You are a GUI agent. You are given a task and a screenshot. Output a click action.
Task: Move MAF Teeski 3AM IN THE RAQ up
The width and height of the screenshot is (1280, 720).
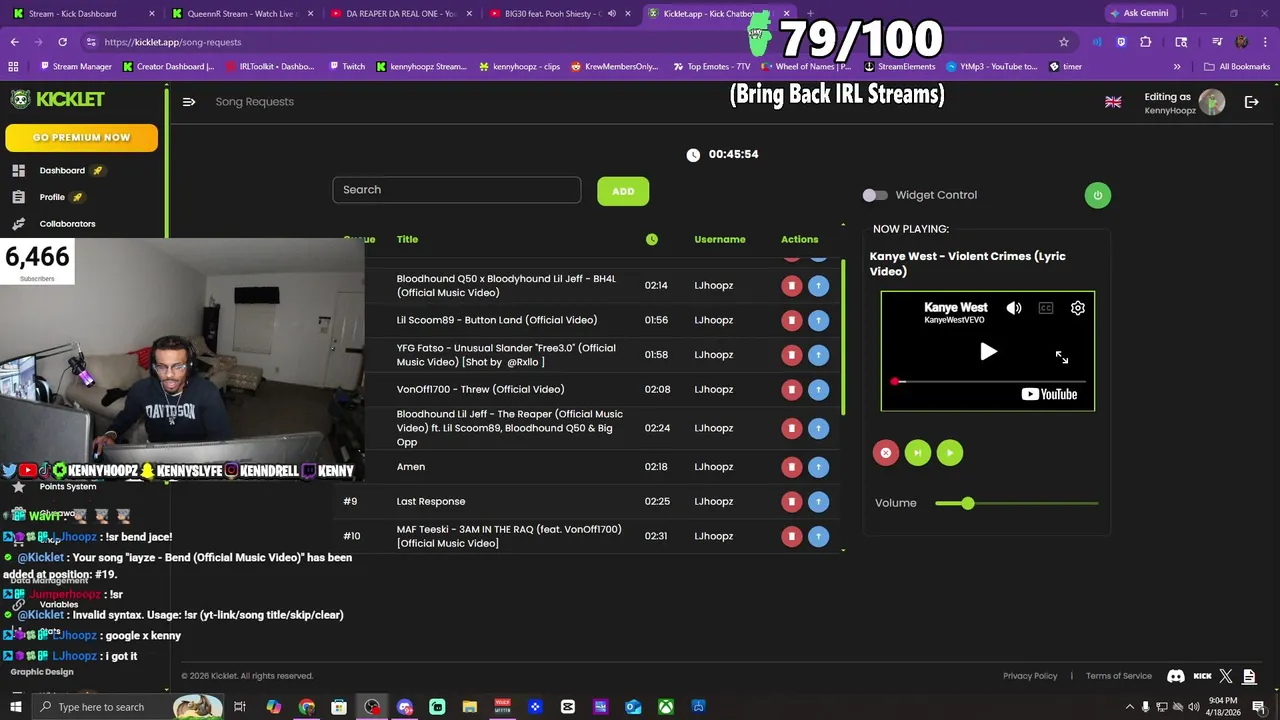coord(818,536)
